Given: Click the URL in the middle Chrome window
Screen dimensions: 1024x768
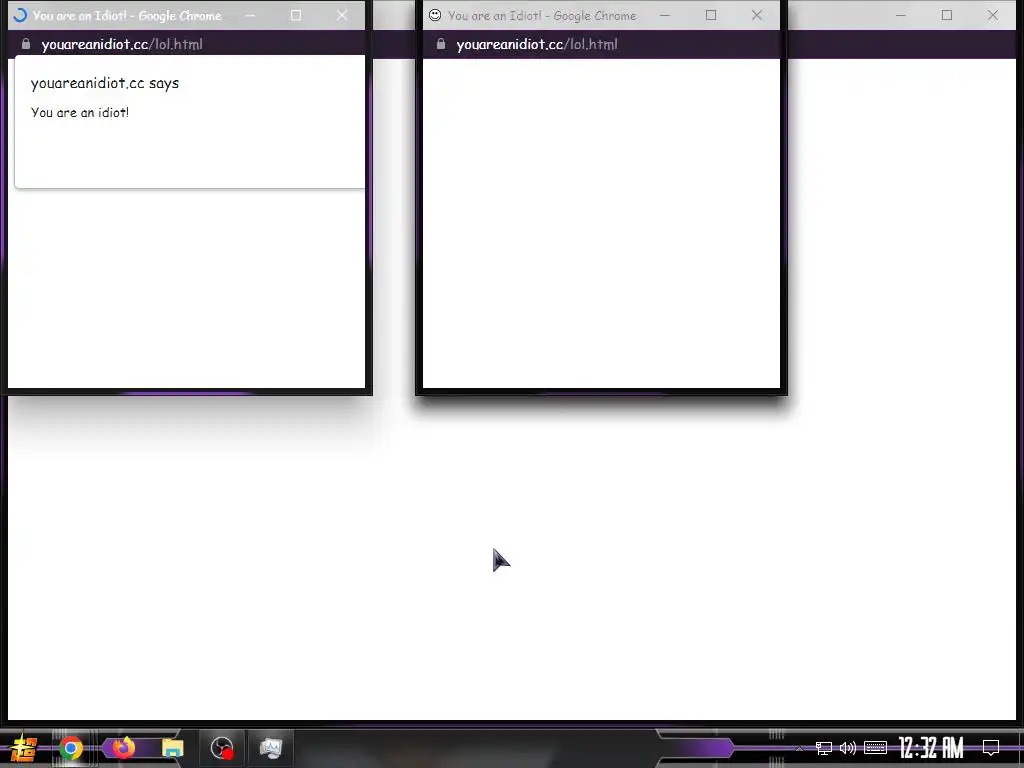Looking at the screenshot, I should point(537,44).
